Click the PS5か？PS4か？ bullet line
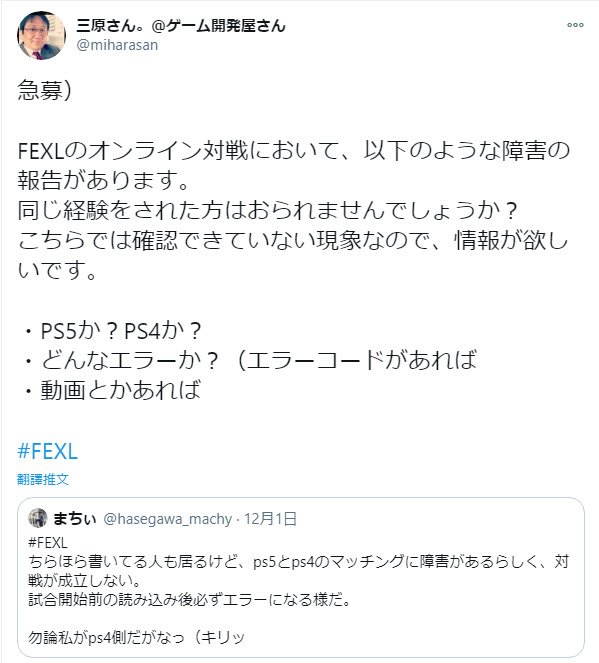The height and width of the screenshot is (663, 599). 113,331
